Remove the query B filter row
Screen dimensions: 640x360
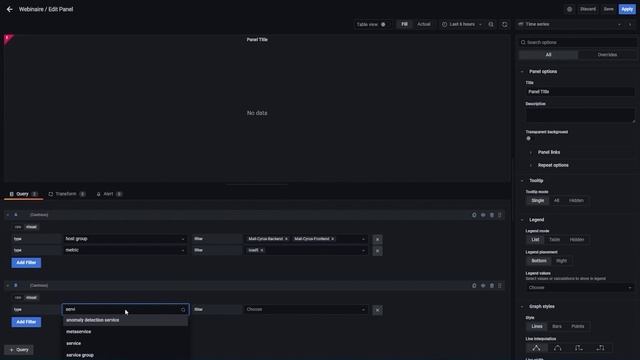click(378, 310)
